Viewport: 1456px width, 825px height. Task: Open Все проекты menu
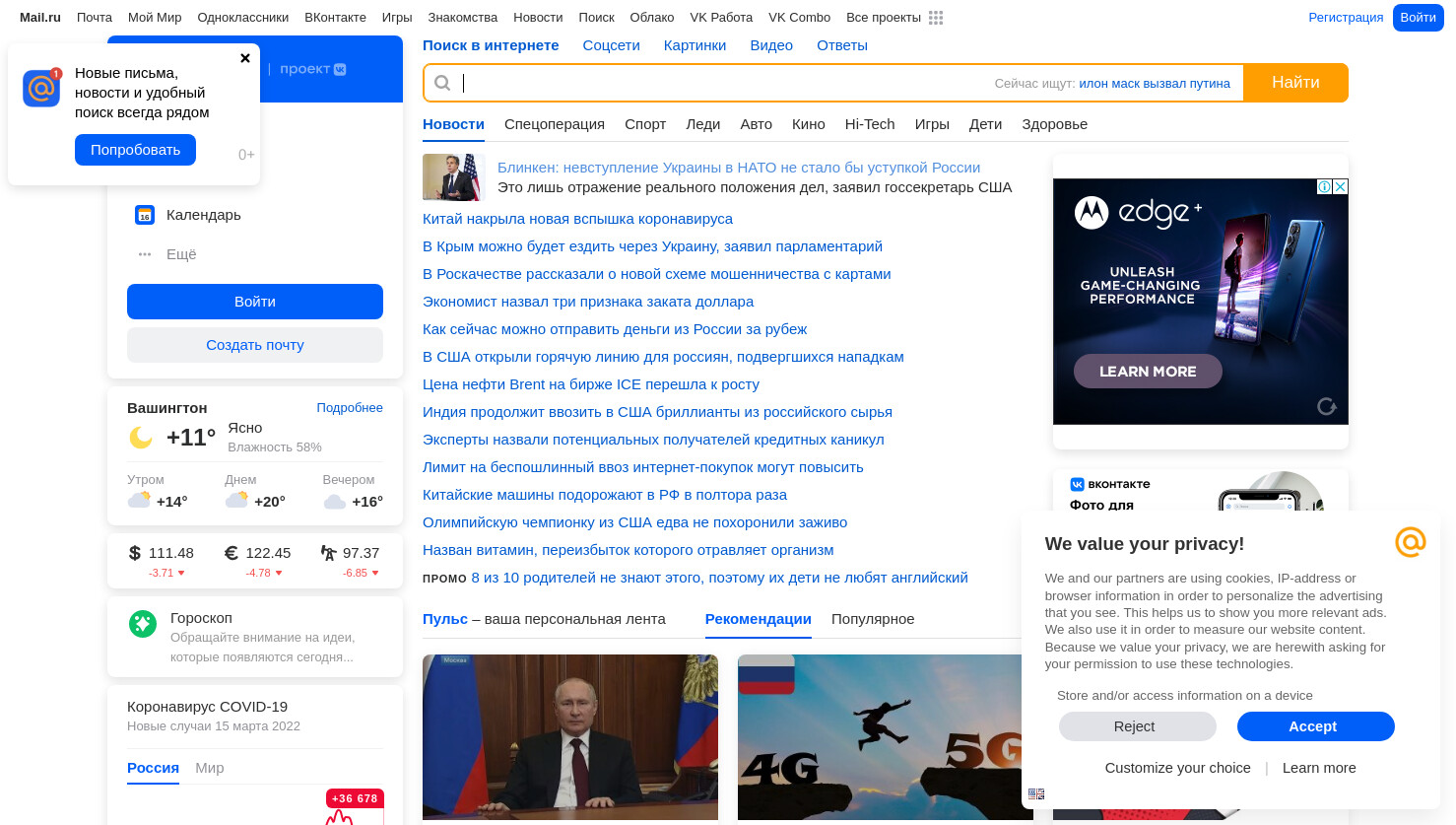click(x=884, y=18)
